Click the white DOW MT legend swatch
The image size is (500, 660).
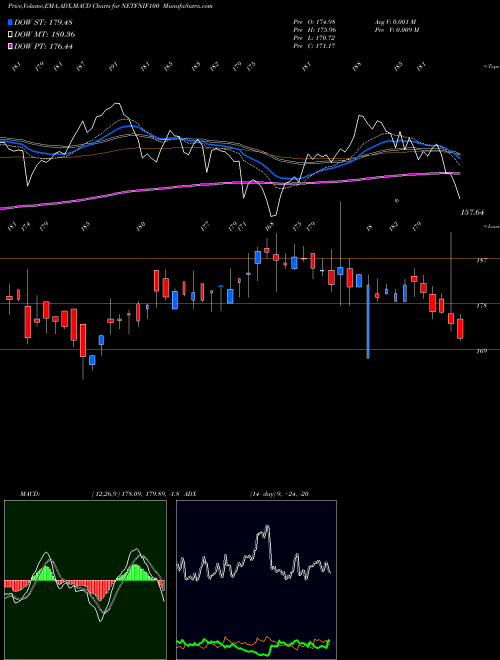(10, 34)
